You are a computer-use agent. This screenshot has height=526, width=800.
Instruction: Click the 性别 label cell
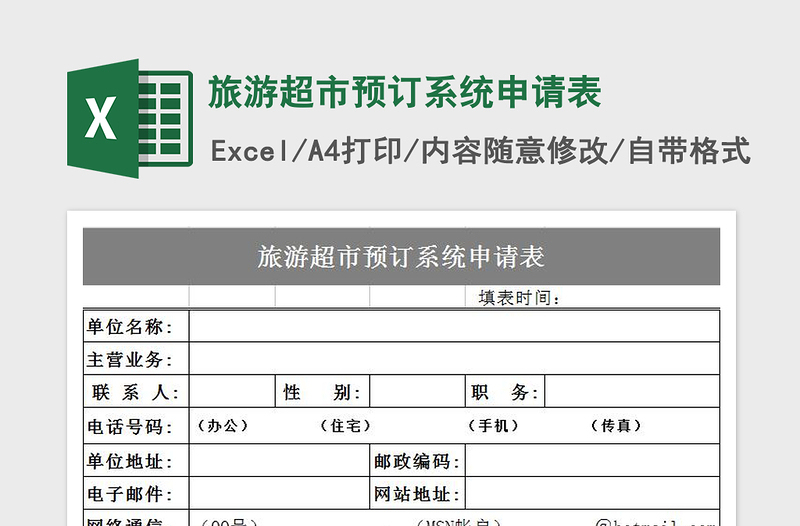[322, 392]
